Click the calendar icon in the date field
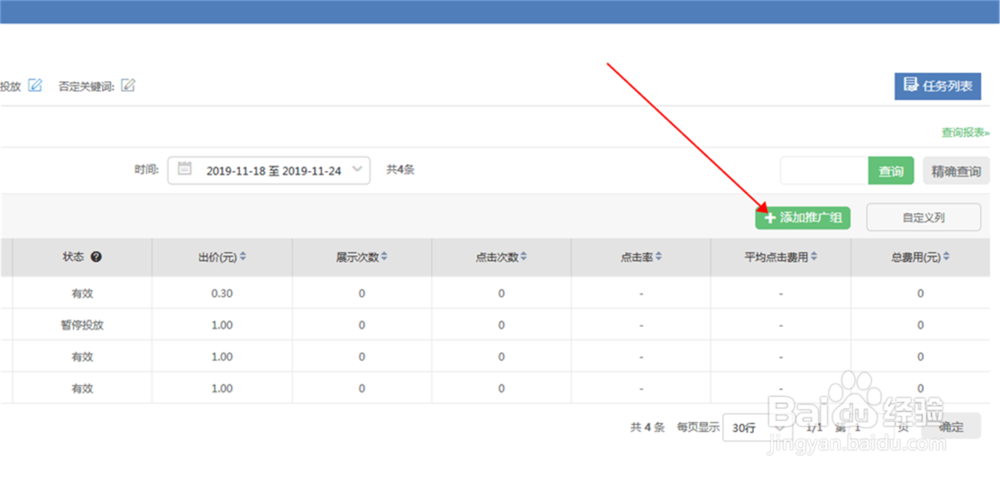The width and height of the screenshot is (1000, 477). pyautogui.click(x=184, y=169)
